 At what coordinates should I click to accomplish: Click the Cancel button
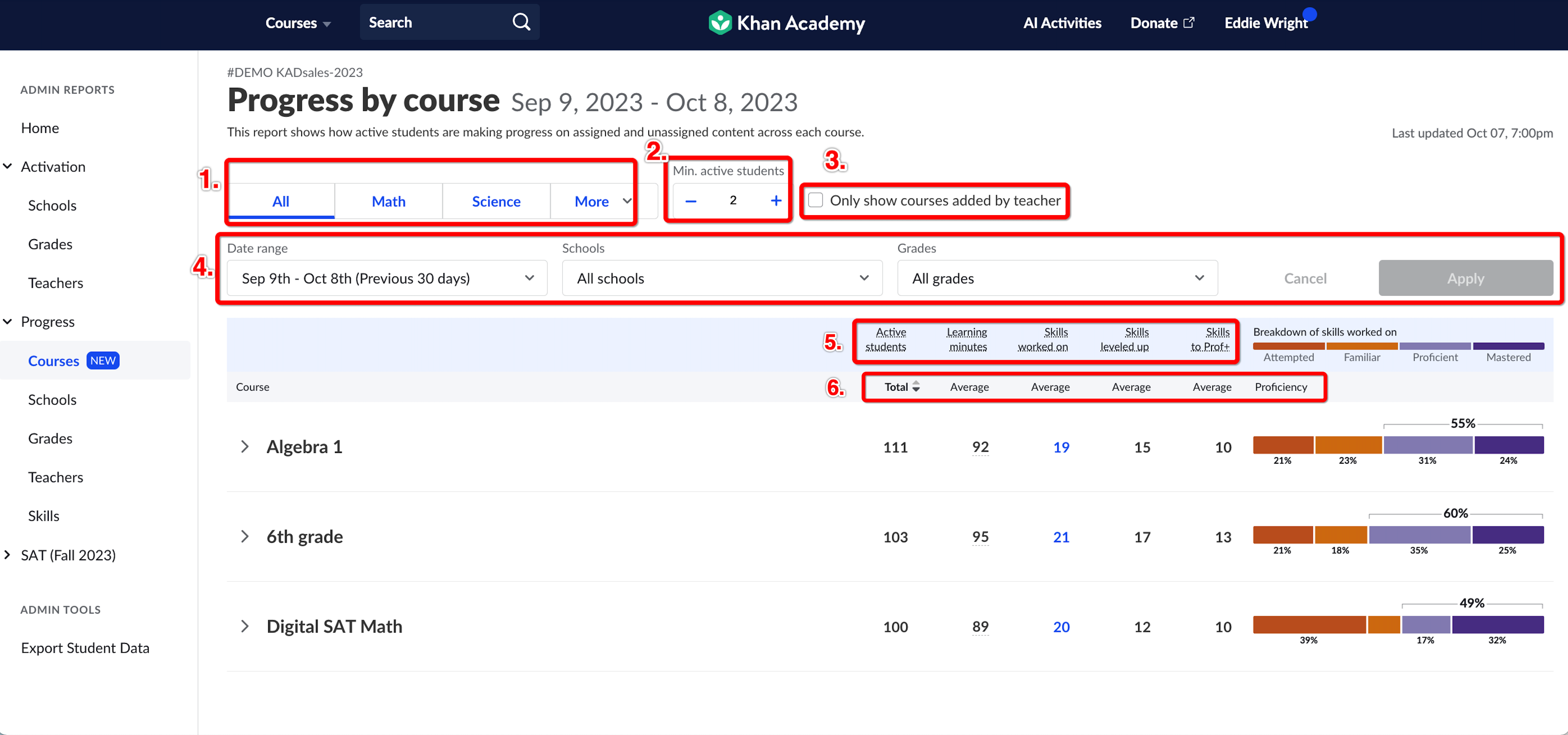click(1305, 279)
